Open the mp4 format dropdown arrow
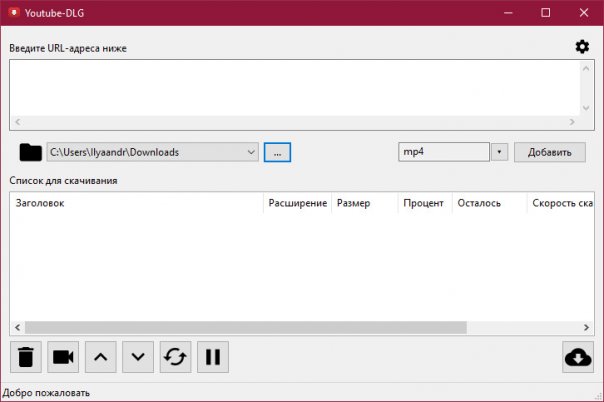Screen dimensions: 604x402 click(499, 152)
